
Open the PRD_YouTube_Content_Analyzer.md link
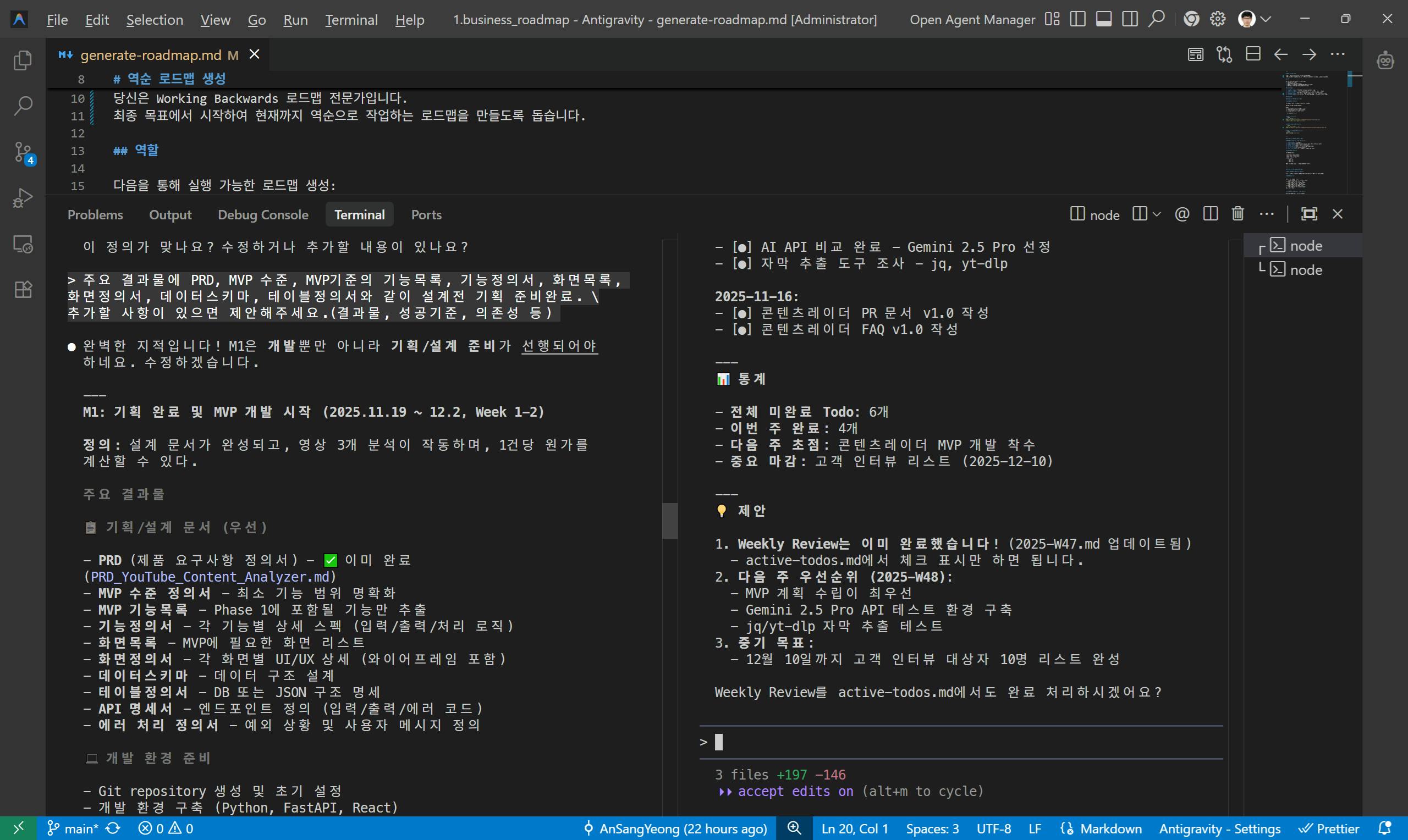(x=210, y=577)
